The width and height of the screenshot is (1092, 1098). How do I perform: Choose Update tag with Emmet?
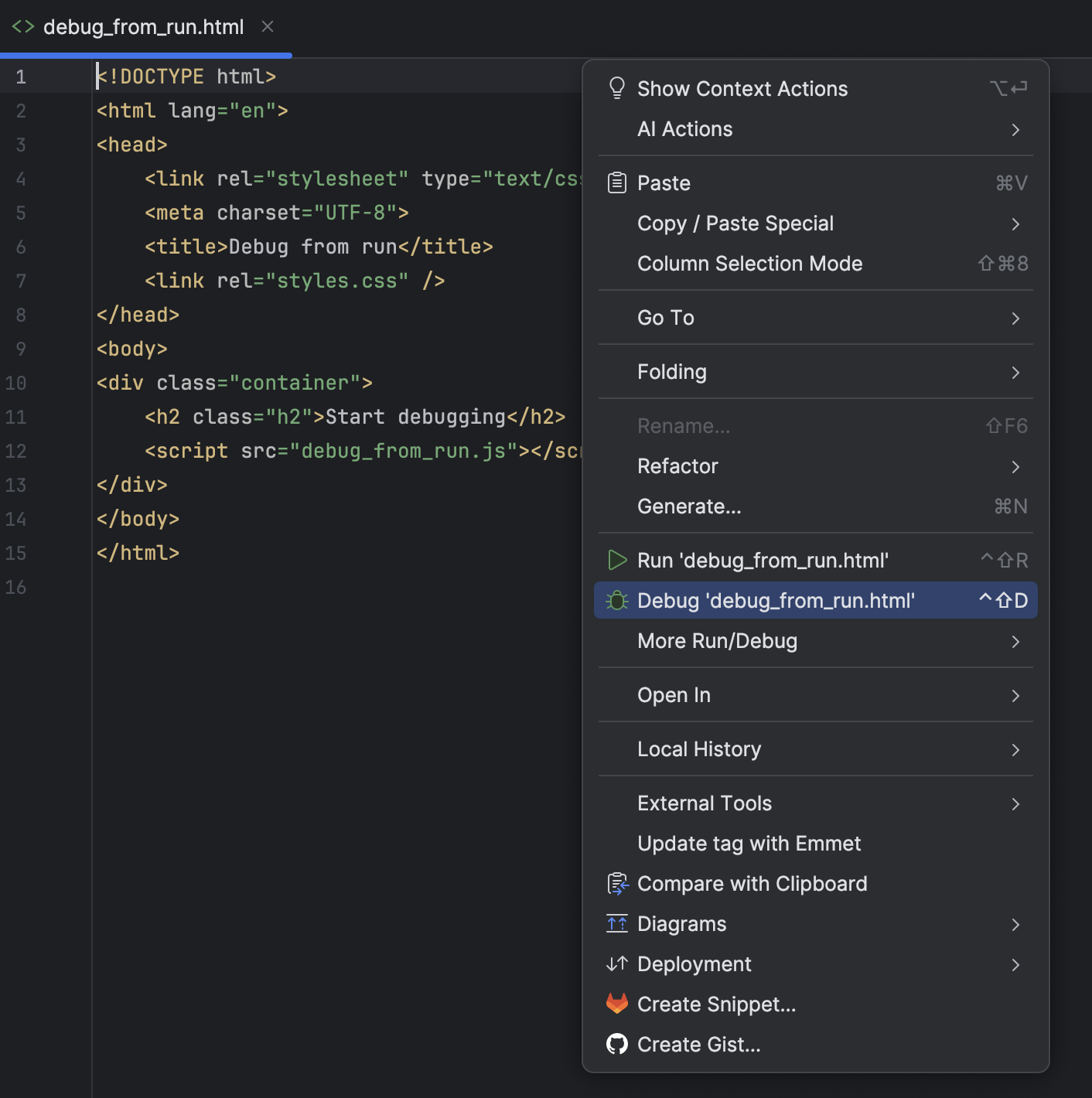(815, 844)
